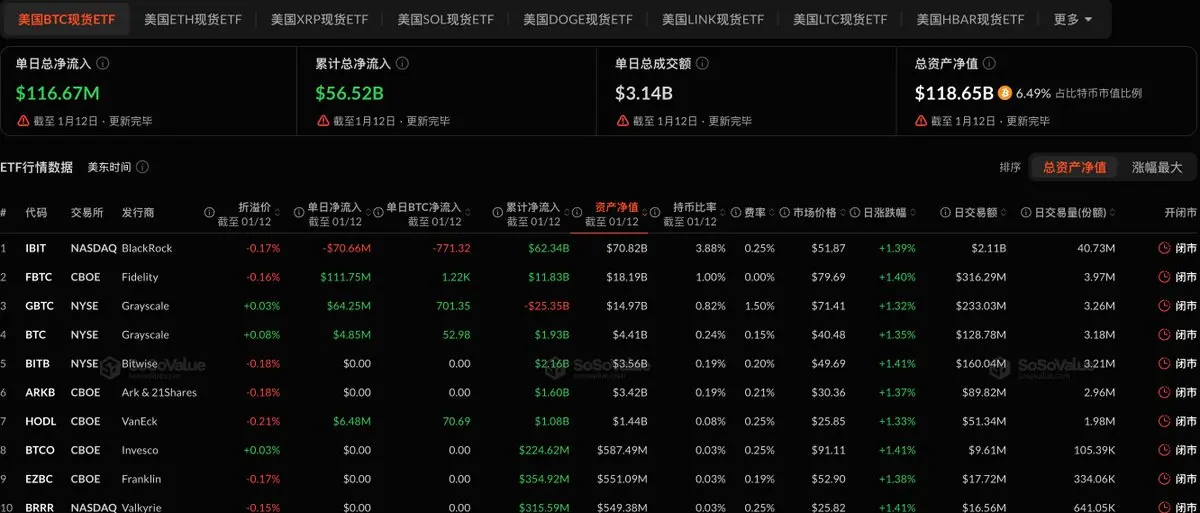Switch to 美国ETH现货ETF tab

tap(193, 19)
